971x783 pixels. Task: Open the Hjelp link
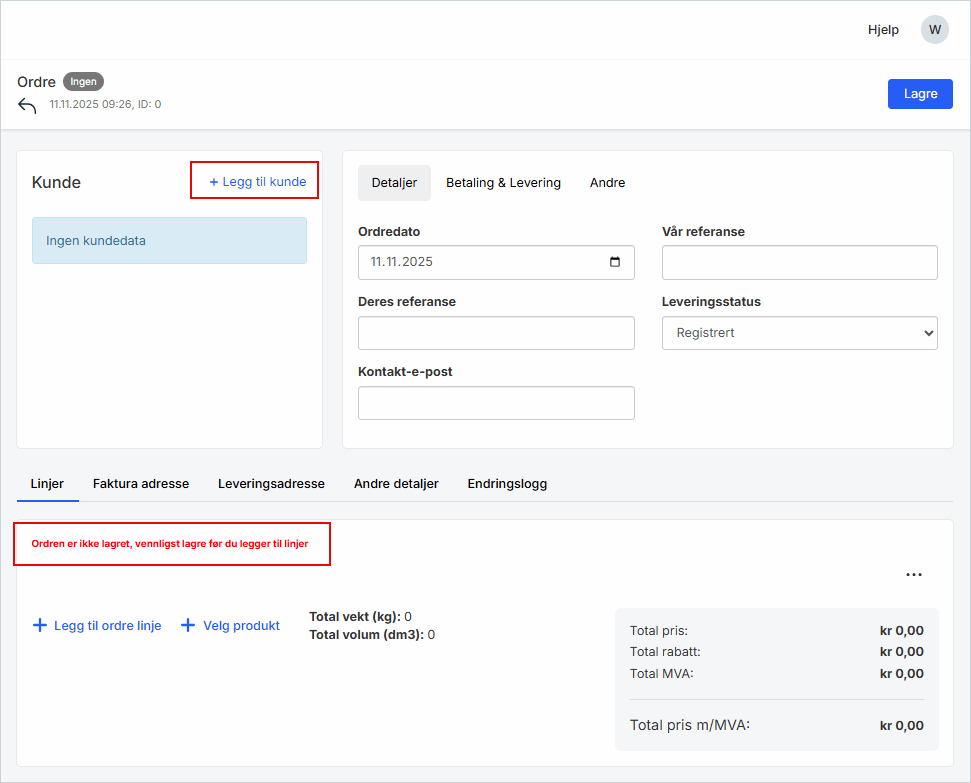[x=883, y=30]
